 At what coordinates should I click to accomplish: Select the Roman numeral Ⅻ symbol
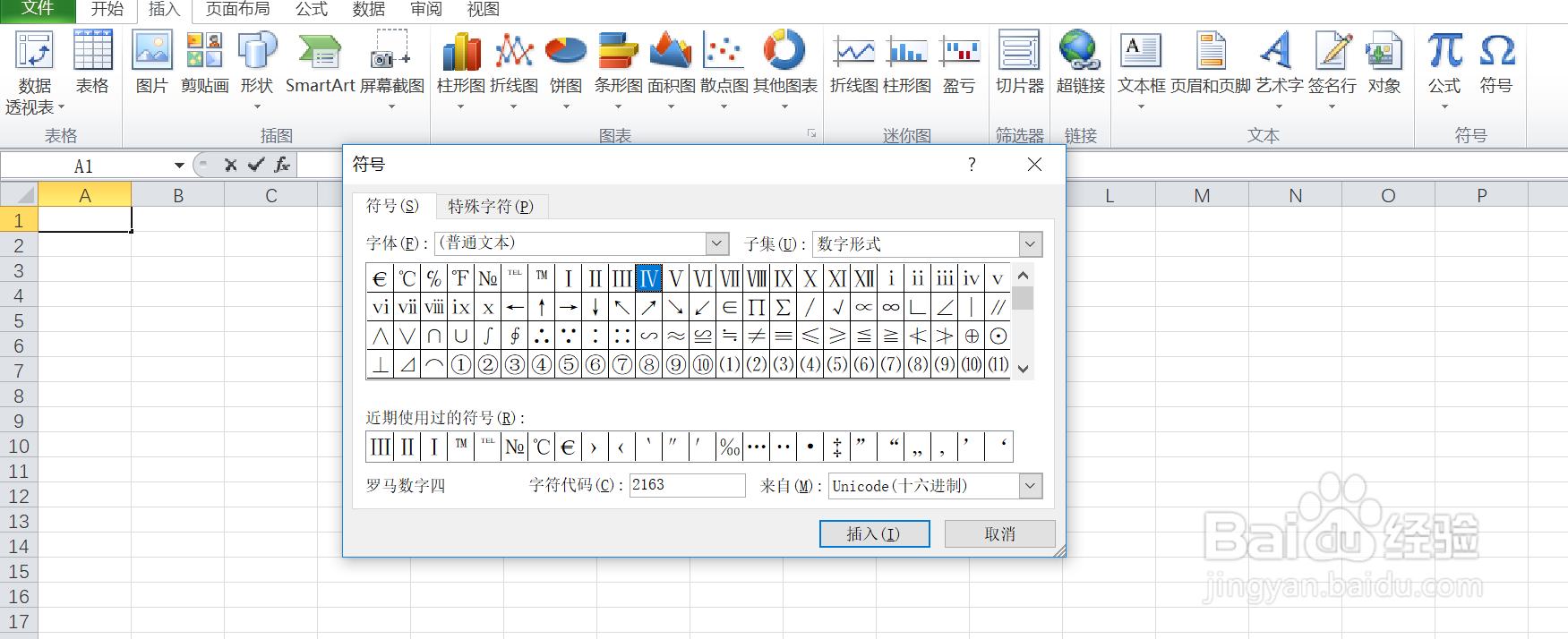click(864, 278)
